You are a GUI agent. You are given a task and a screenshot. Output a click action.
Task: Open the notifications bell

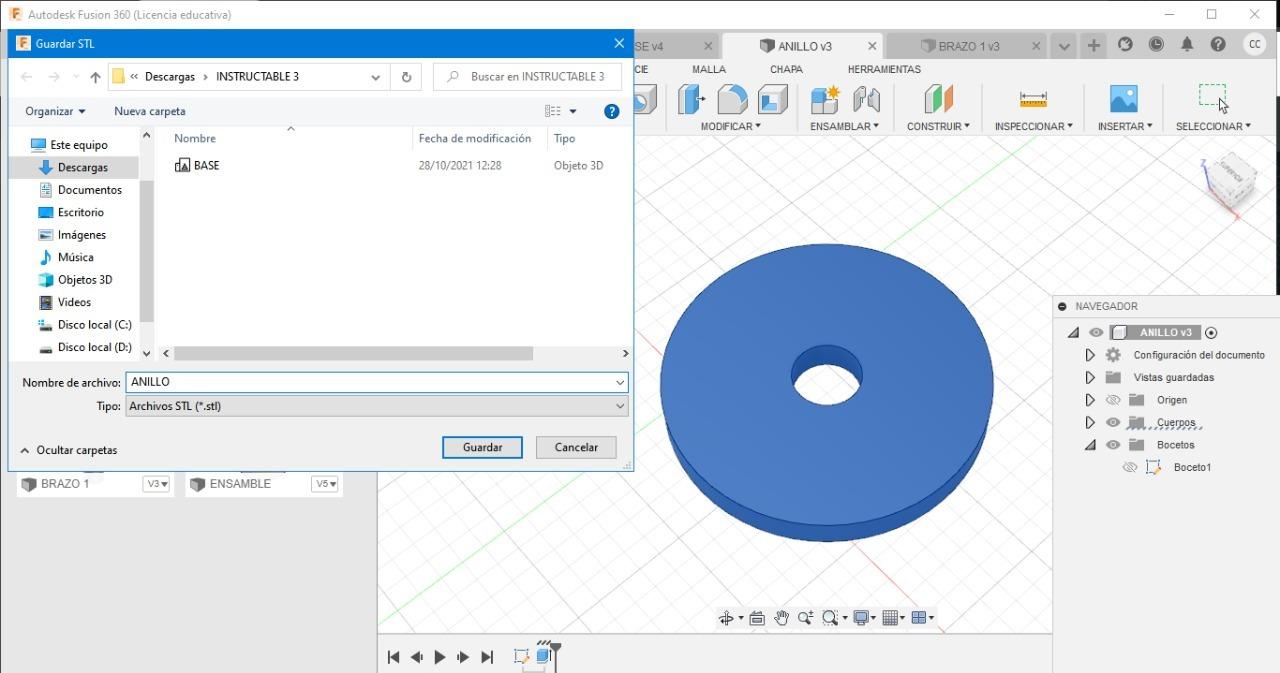[1187, 45]
